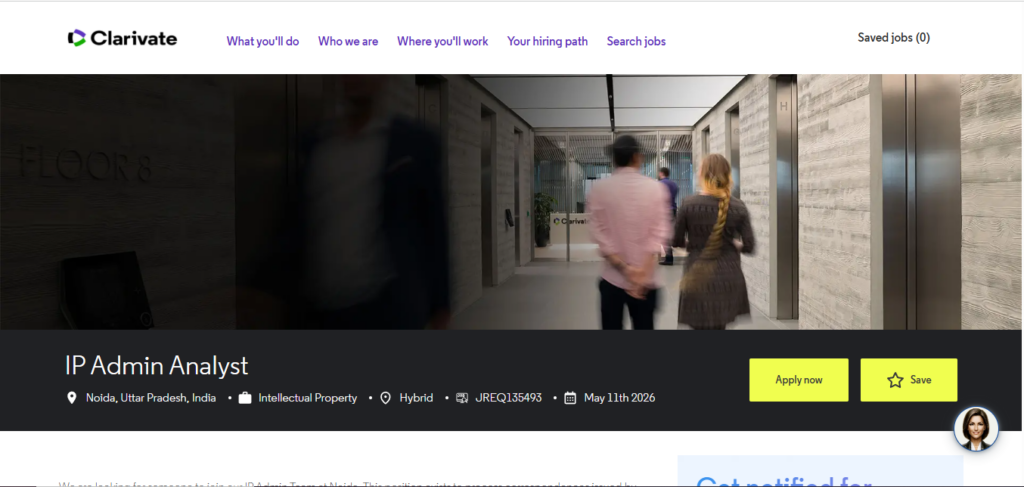
Task: Click the Clarivate logo
Action: (122, 39)
